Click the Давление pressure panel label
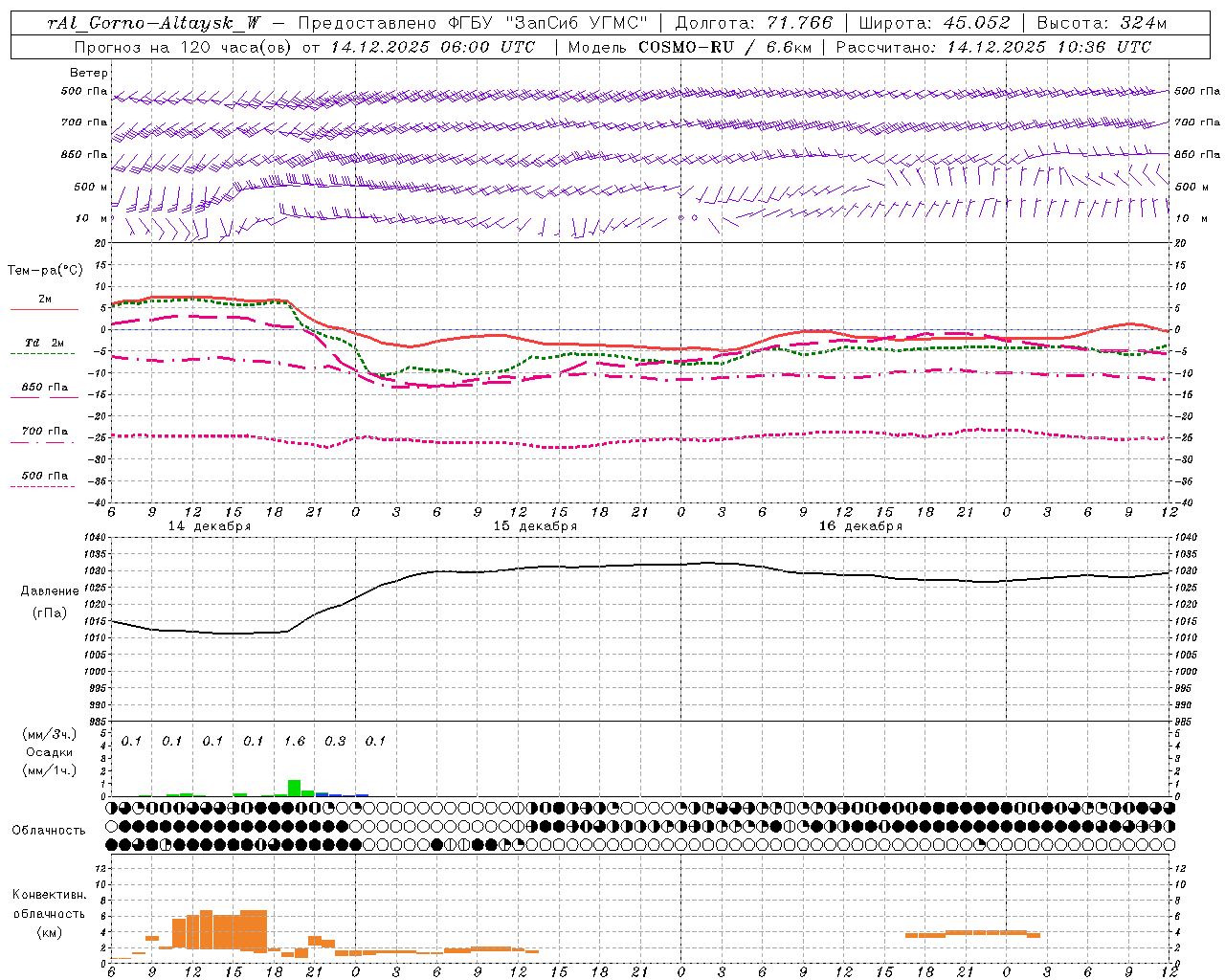The height and width of the screenshot is (980, 1225). click(49, 591)
